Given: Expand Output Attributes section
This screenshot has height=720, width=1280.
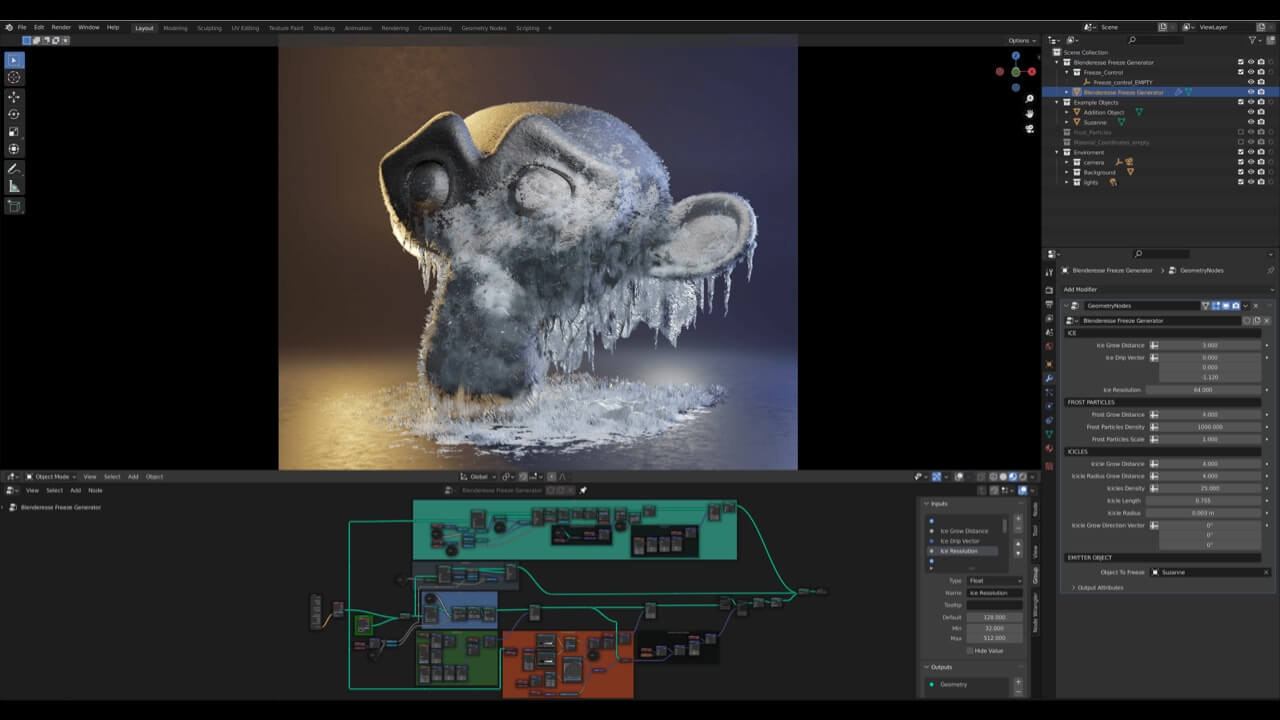Looking at the screenshot, I should (x=1097, y=587).
